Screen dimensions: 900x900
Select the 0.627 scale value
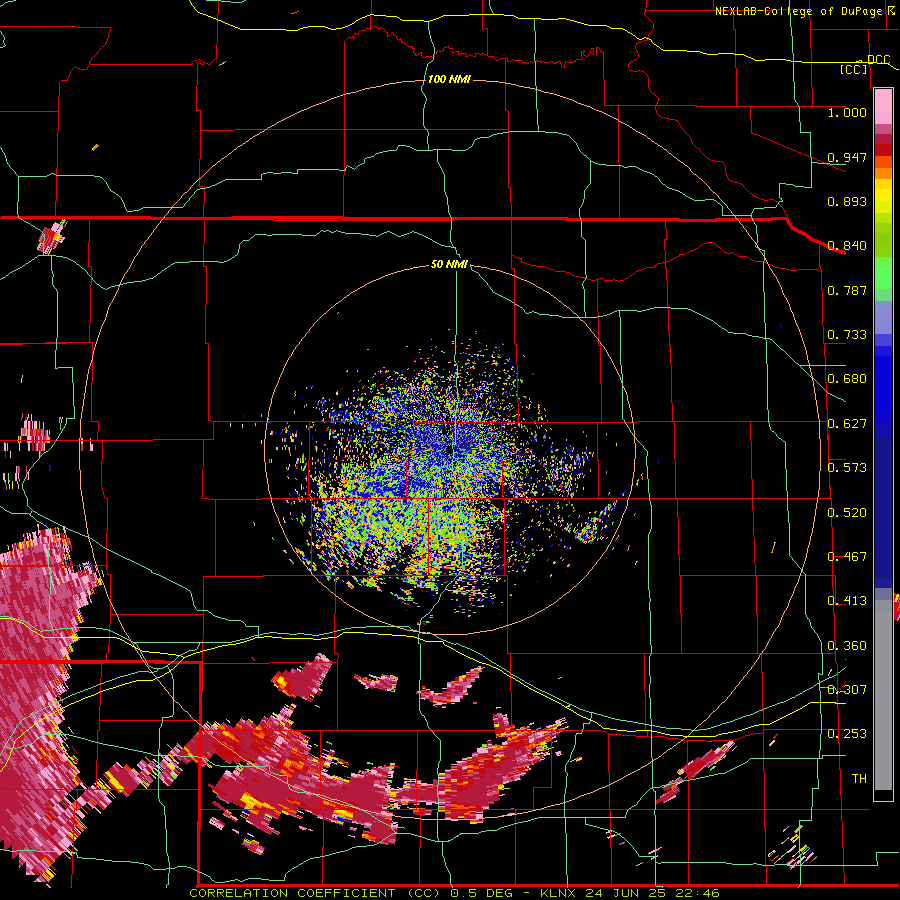(847, 424)
